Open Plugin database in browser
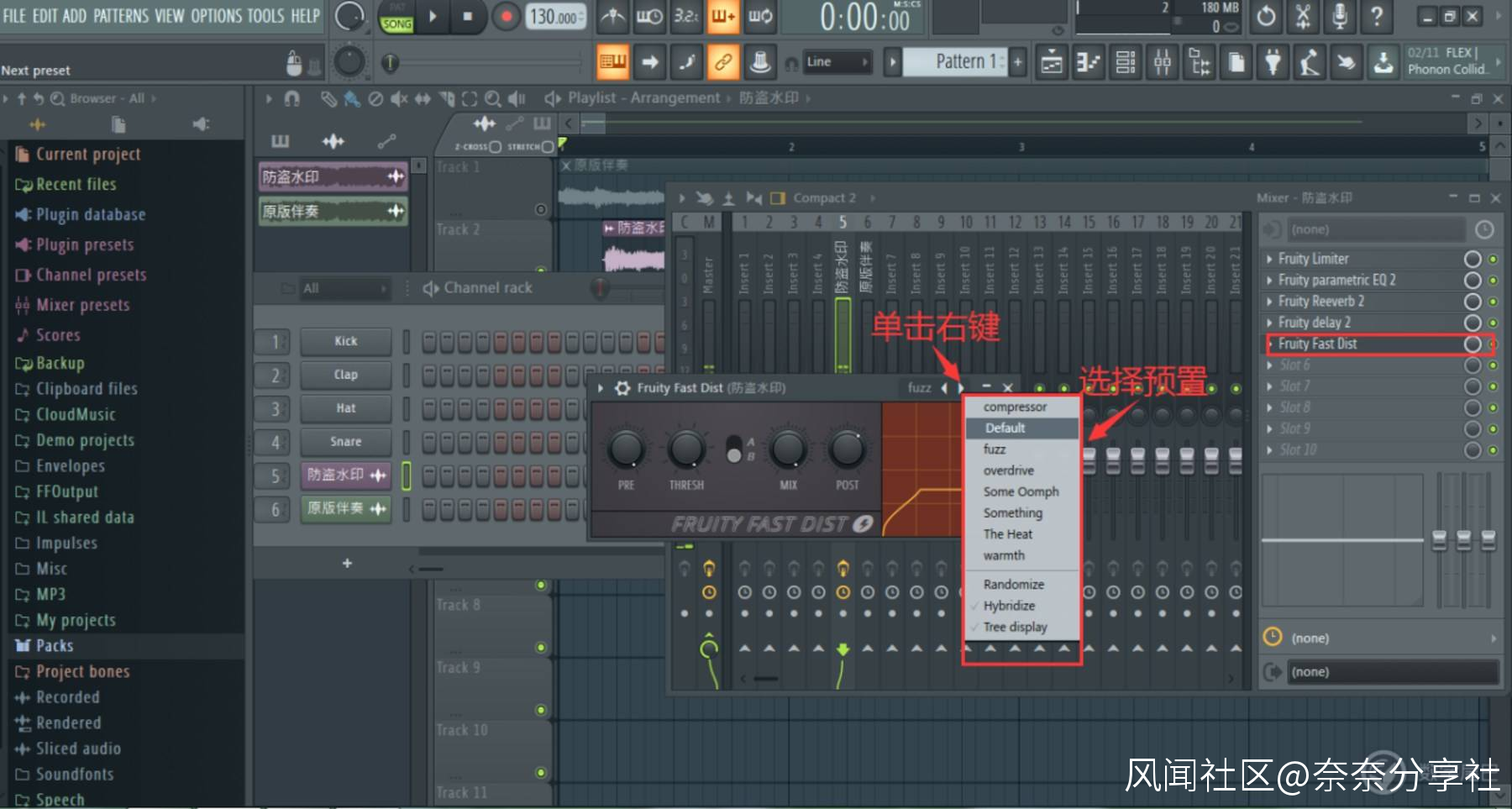This screenshot has width=1512, height=809. 90,215
